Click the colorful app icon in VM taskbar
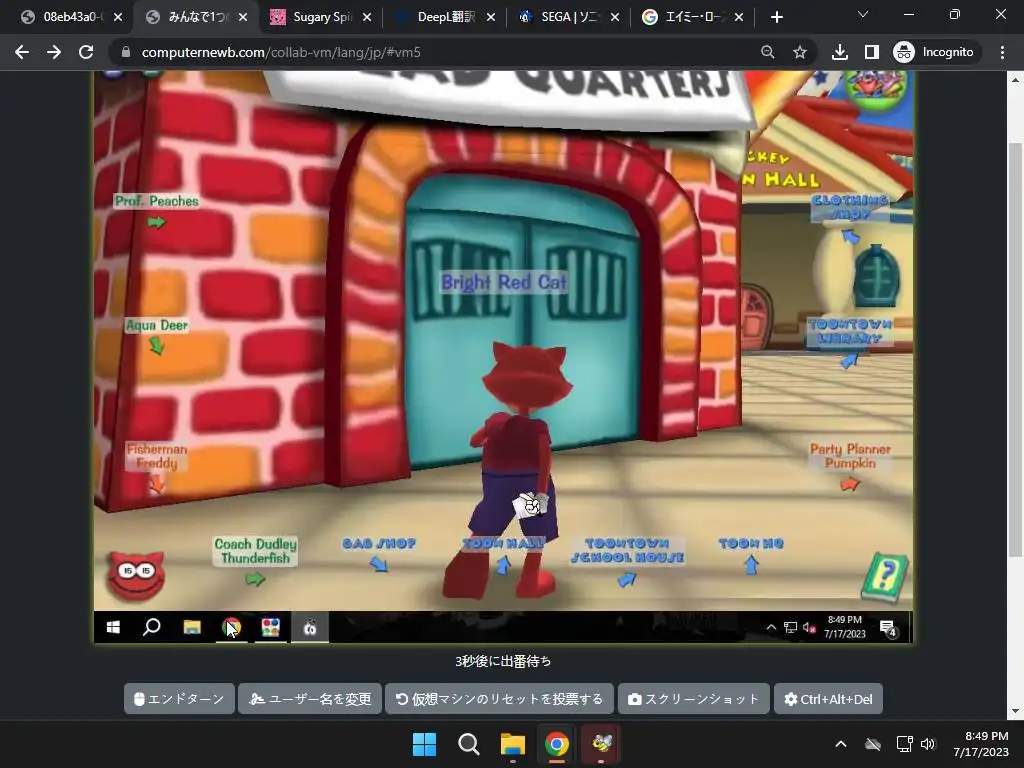This screenshot has width=1024, height=768. tap(270, 627)
